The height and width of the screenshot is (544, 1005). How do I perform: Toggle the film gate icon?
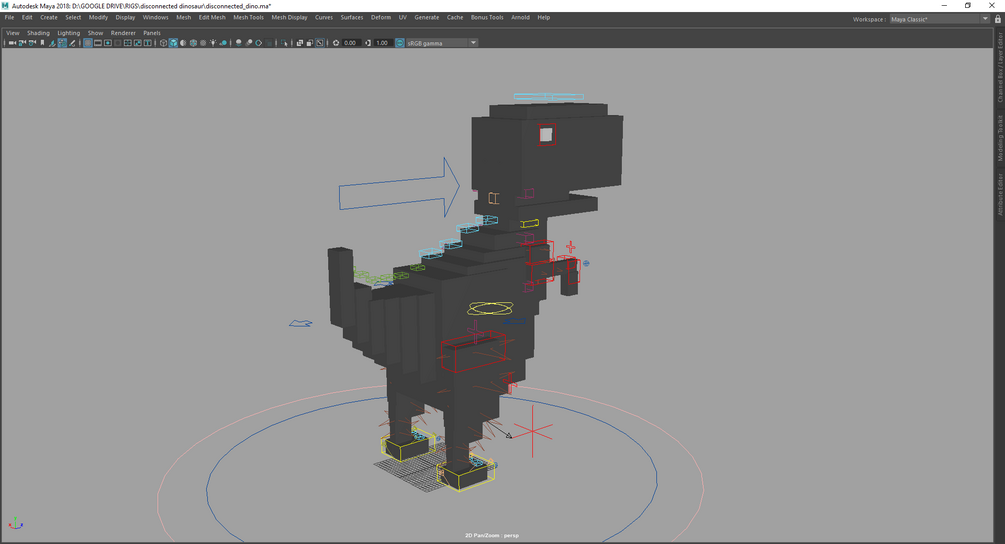coord(97,43)
